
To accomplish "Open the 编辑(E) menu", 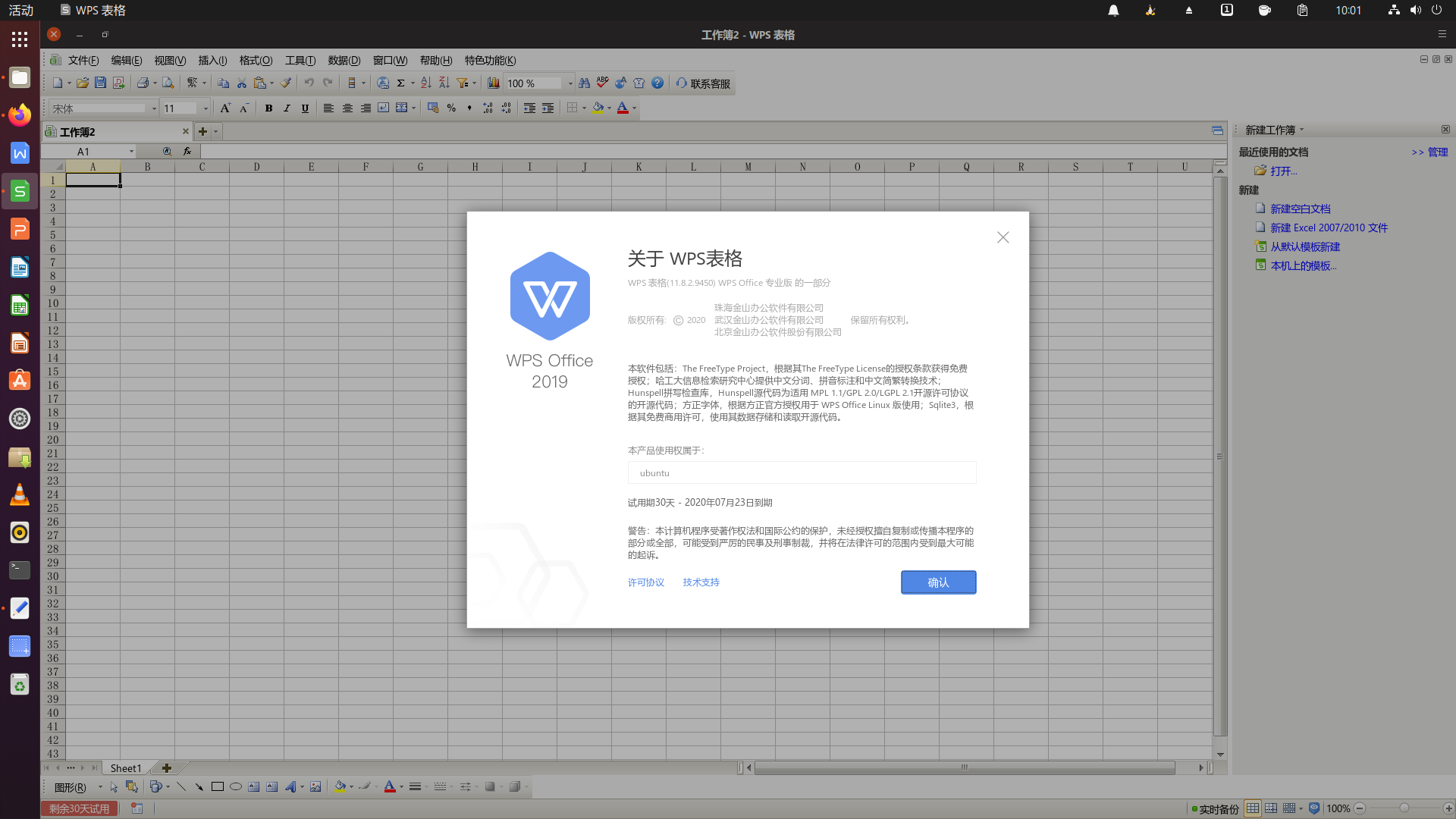I will 126,61.
